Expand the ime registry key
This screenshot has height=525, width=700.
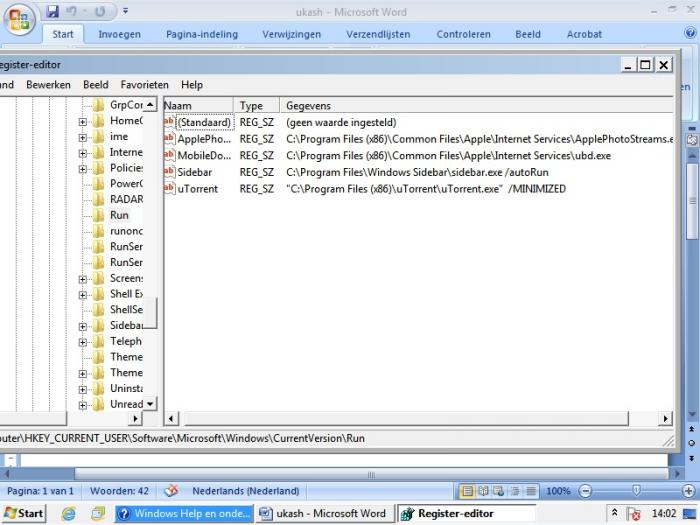click(83, 138)
